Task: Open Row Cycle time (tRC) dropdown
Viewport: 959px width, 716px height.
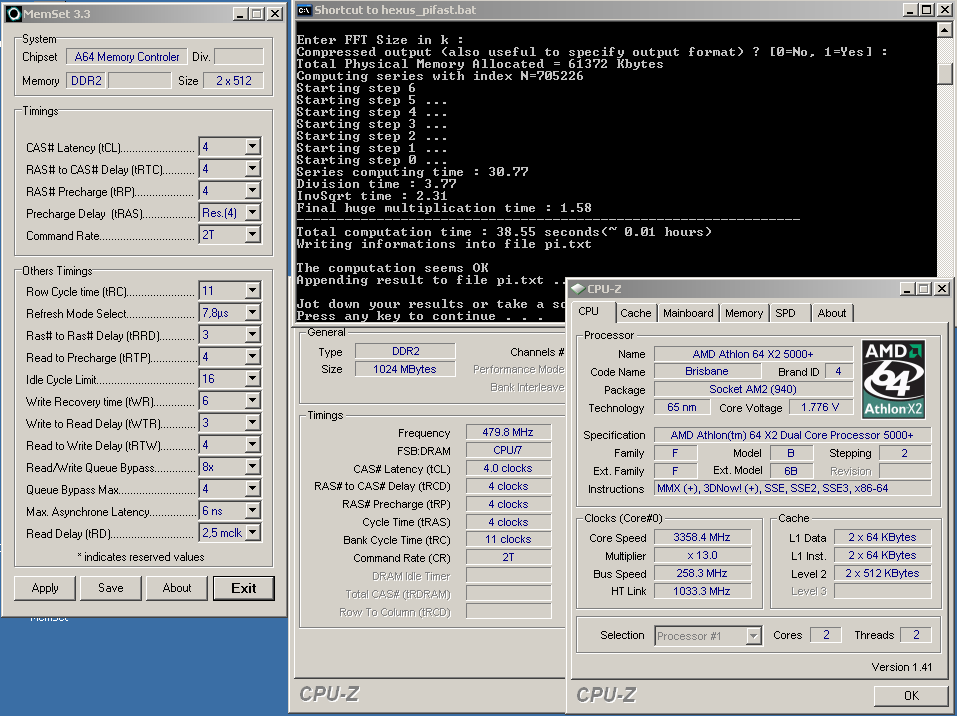Action: click(x=253, y=291)
